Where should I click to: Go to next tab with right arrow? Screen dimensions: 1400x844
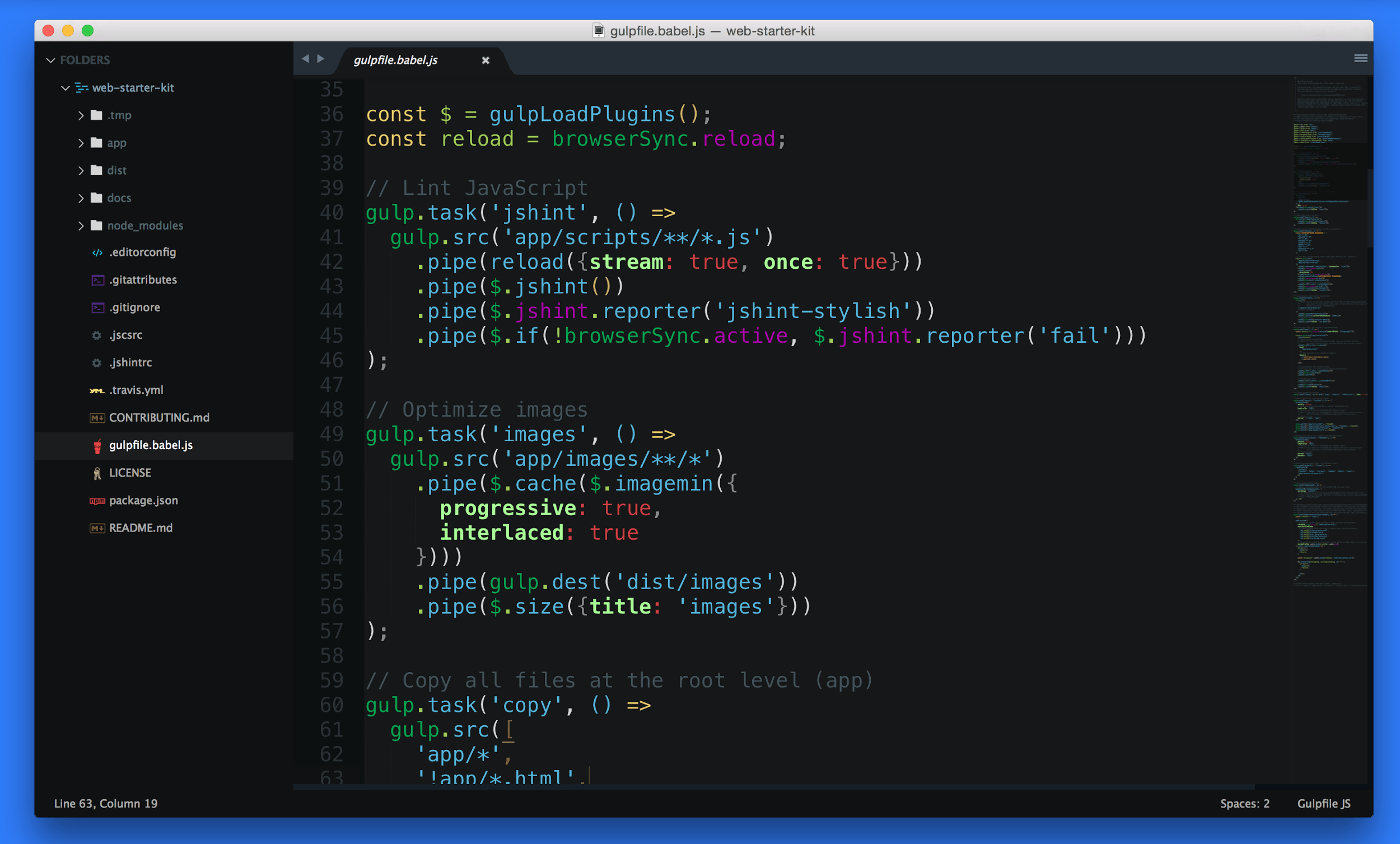(321, 58)
